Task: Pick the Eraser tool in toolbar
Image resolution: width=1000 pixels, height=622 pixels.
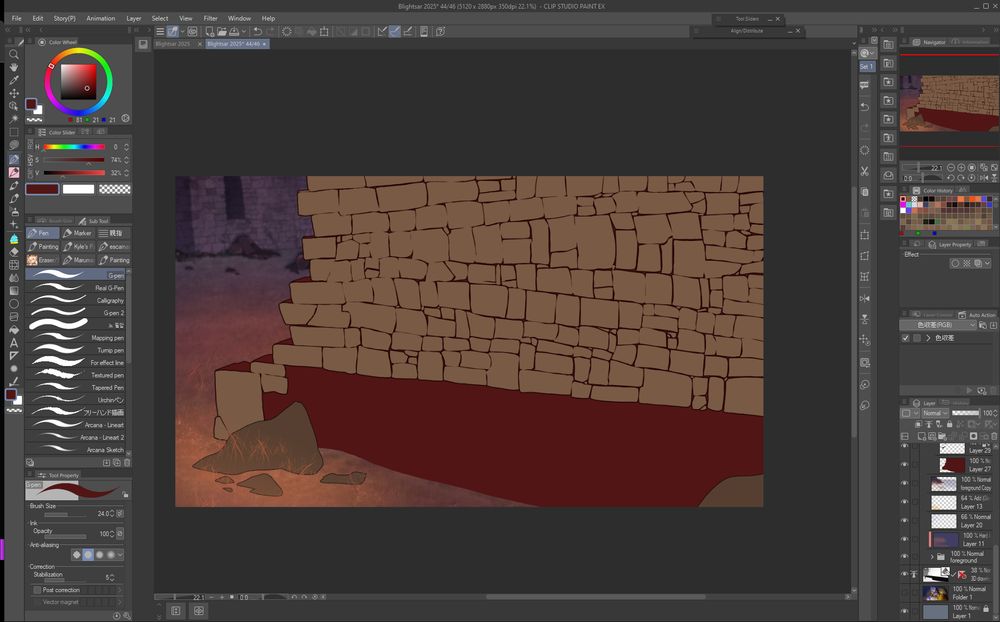Action: tap(14, 252)
